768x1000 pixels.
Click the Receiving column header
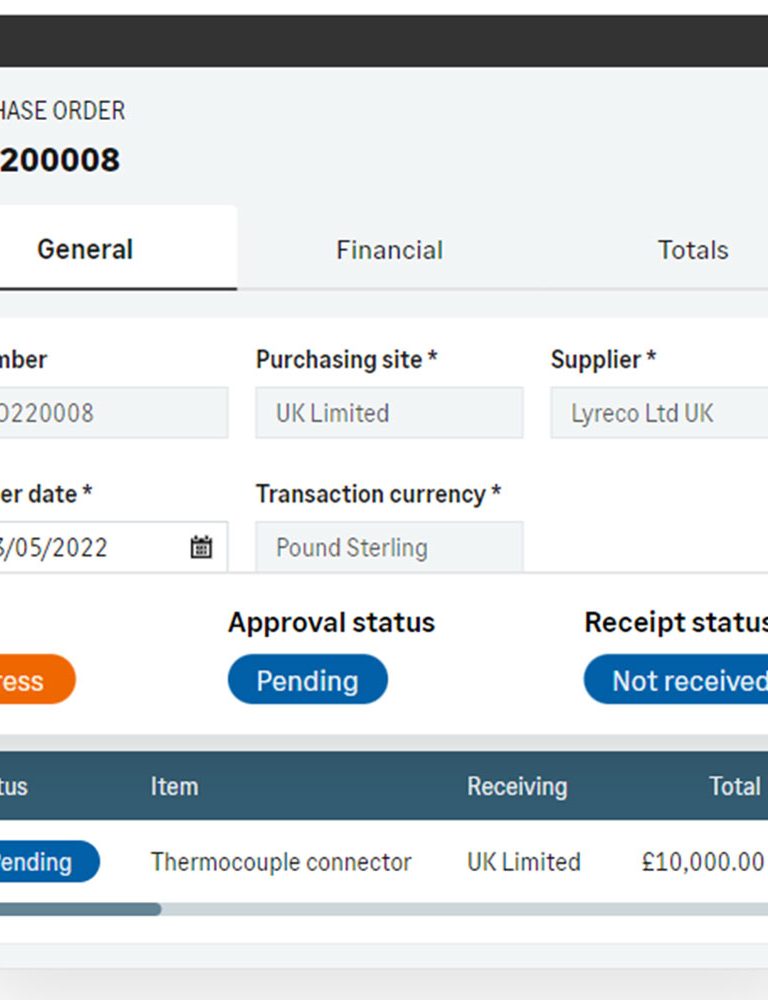[x=517, y=786]
